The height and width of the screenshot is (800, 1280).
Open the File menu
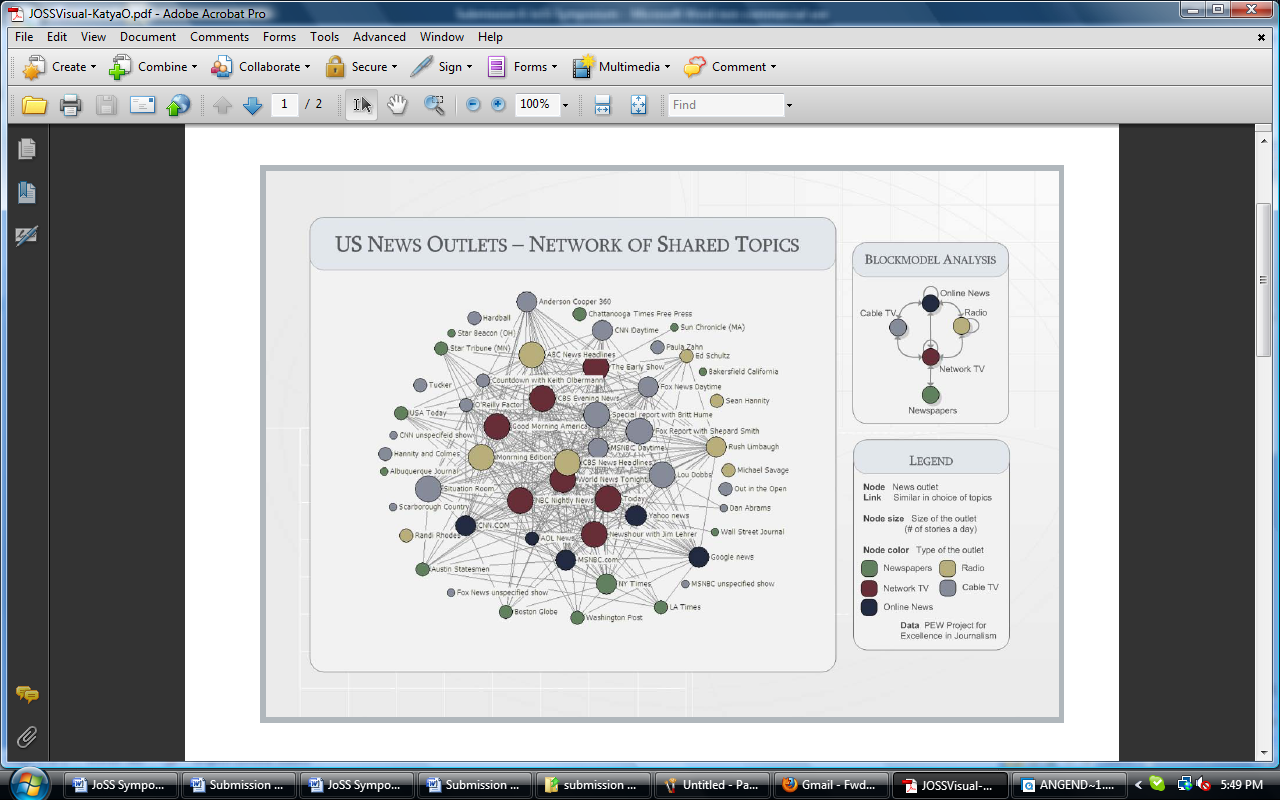(x=24, y=37)
